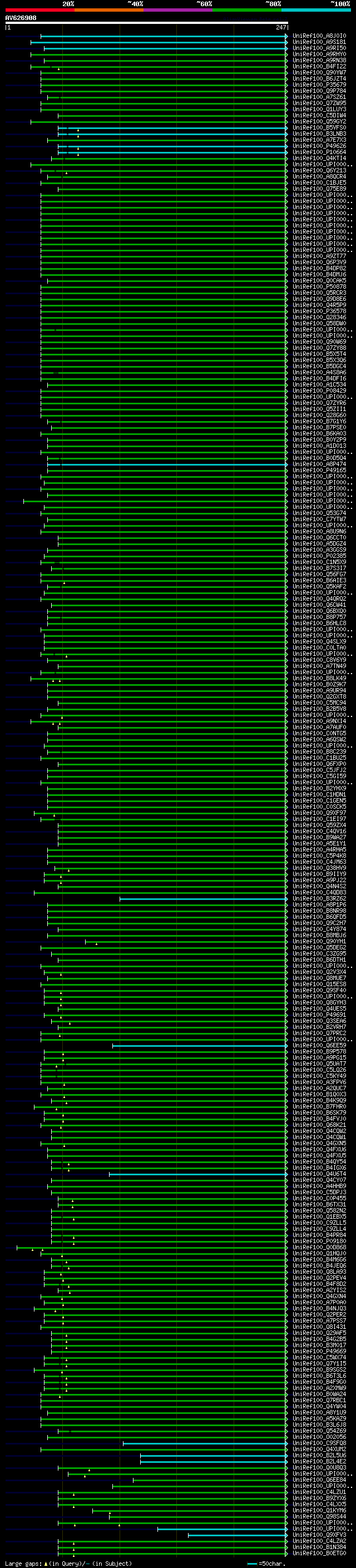The image size is (356, 1568).
Task: Open hit UniRef100_A9S181
Action: point(319,42)
